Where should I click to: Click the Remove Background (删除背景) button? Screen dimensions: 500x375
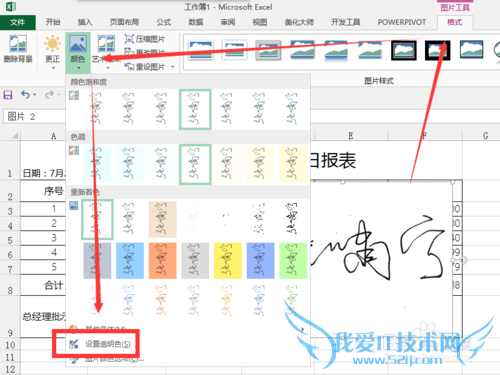[18, 49]
